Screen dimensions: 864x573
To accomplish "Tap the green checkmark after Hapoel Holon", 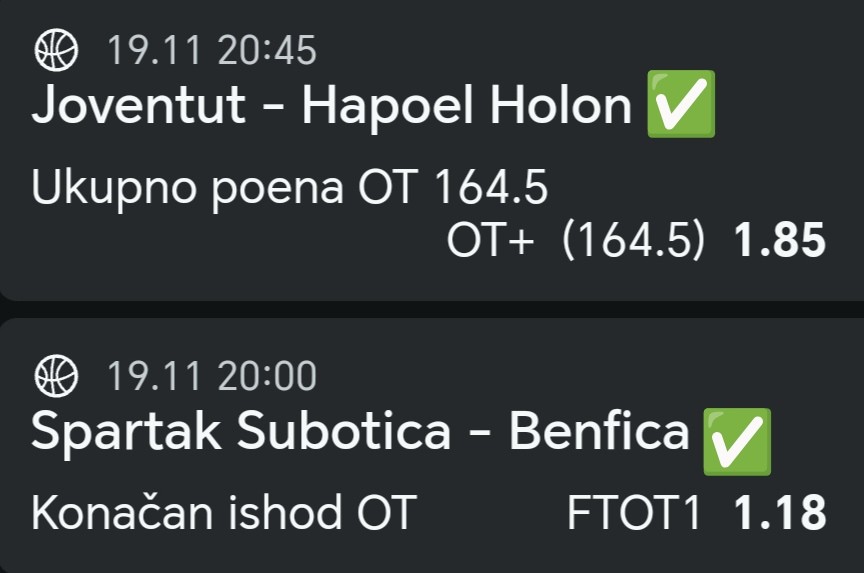I will point(680,105).
